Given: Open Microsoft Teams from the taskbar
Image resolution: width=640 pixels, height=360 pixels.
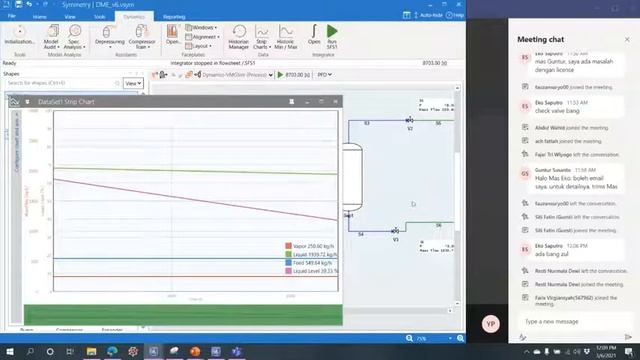Looking at the screenshot, I should (237, 351).
